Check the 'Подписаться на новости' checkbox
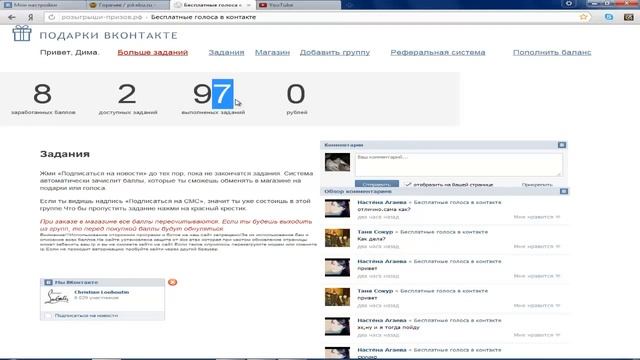Screen dimensions: 640x360 tap(48, 316)
